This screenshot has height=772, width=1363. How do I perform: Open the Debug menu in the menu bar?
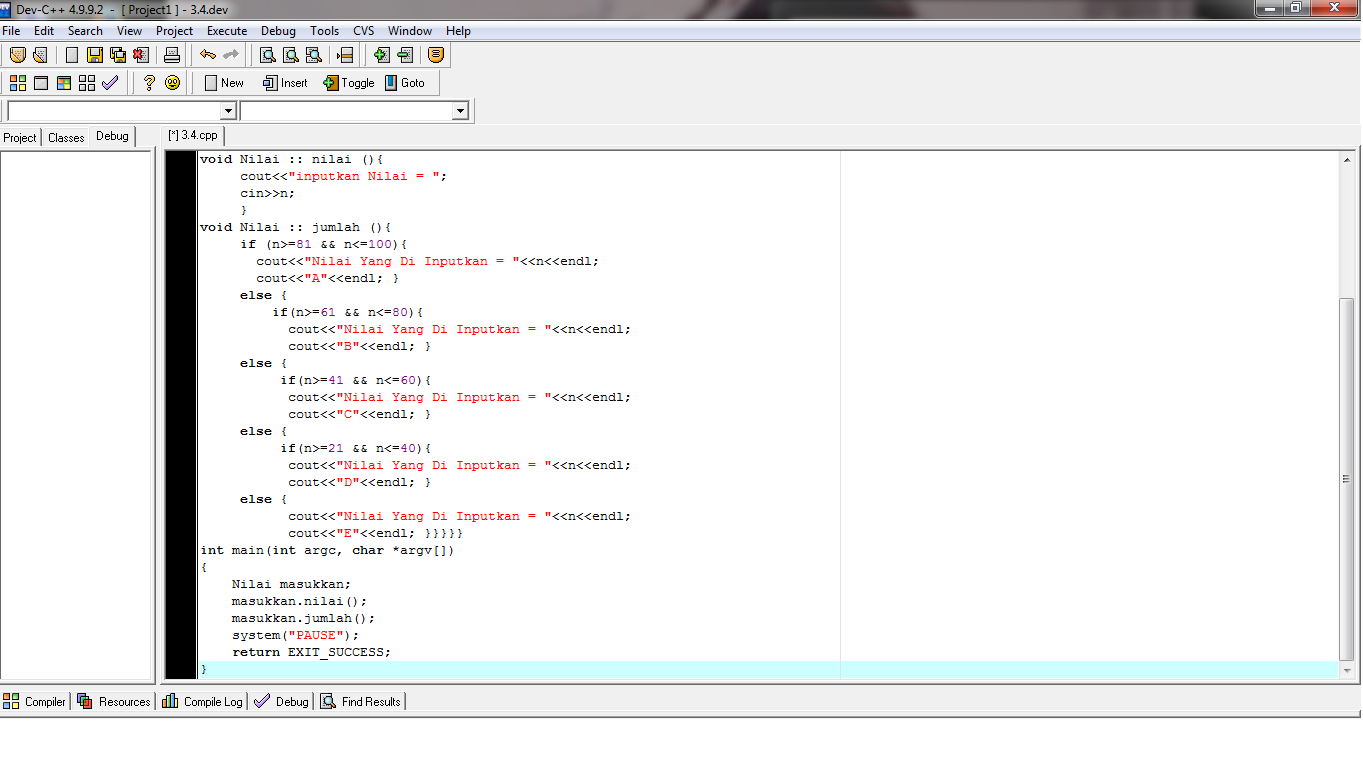[x=278, y=31]
